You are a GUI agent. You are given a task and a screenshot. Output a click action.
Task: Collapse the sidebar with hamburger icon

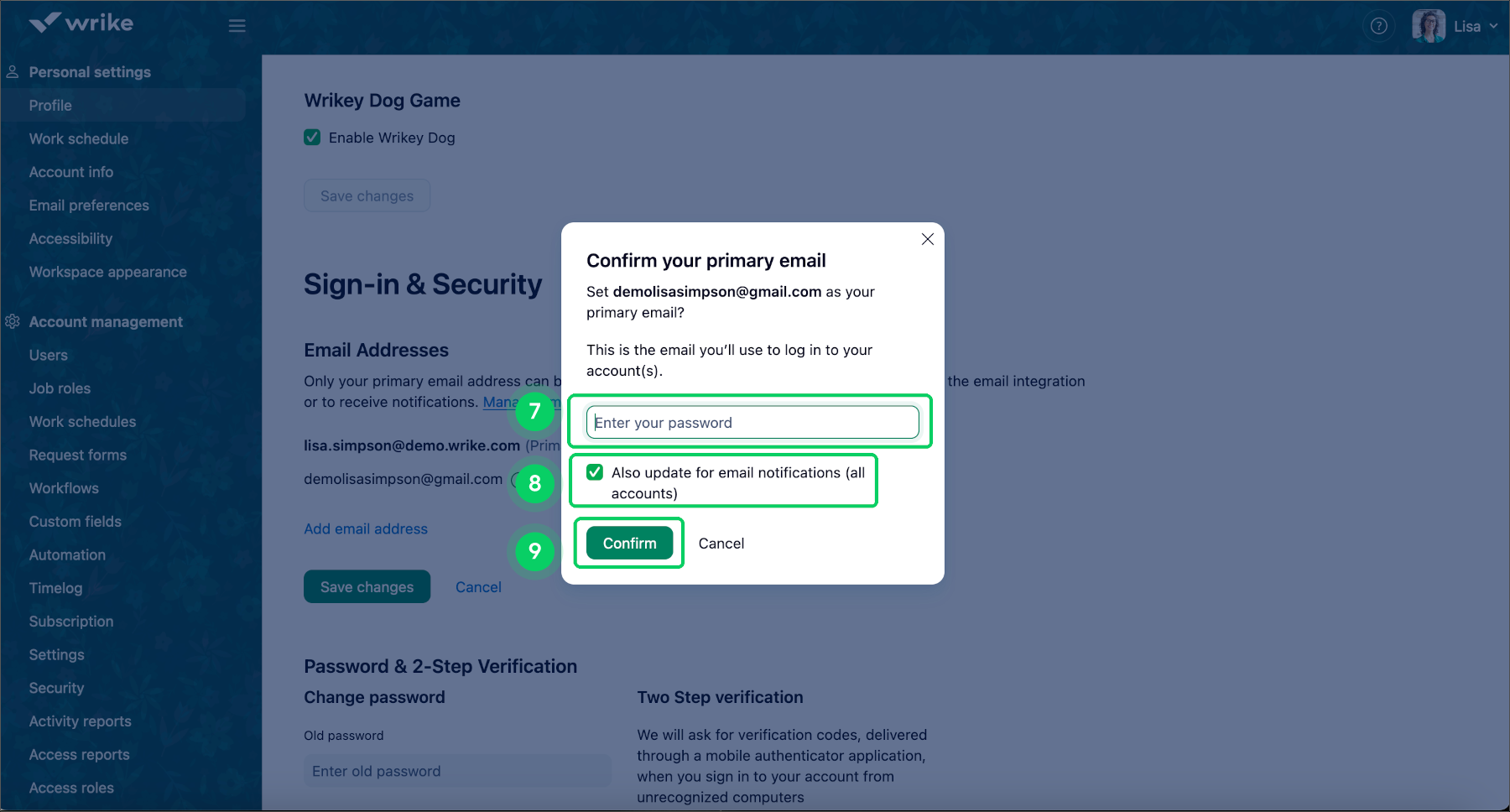[237, 26]
